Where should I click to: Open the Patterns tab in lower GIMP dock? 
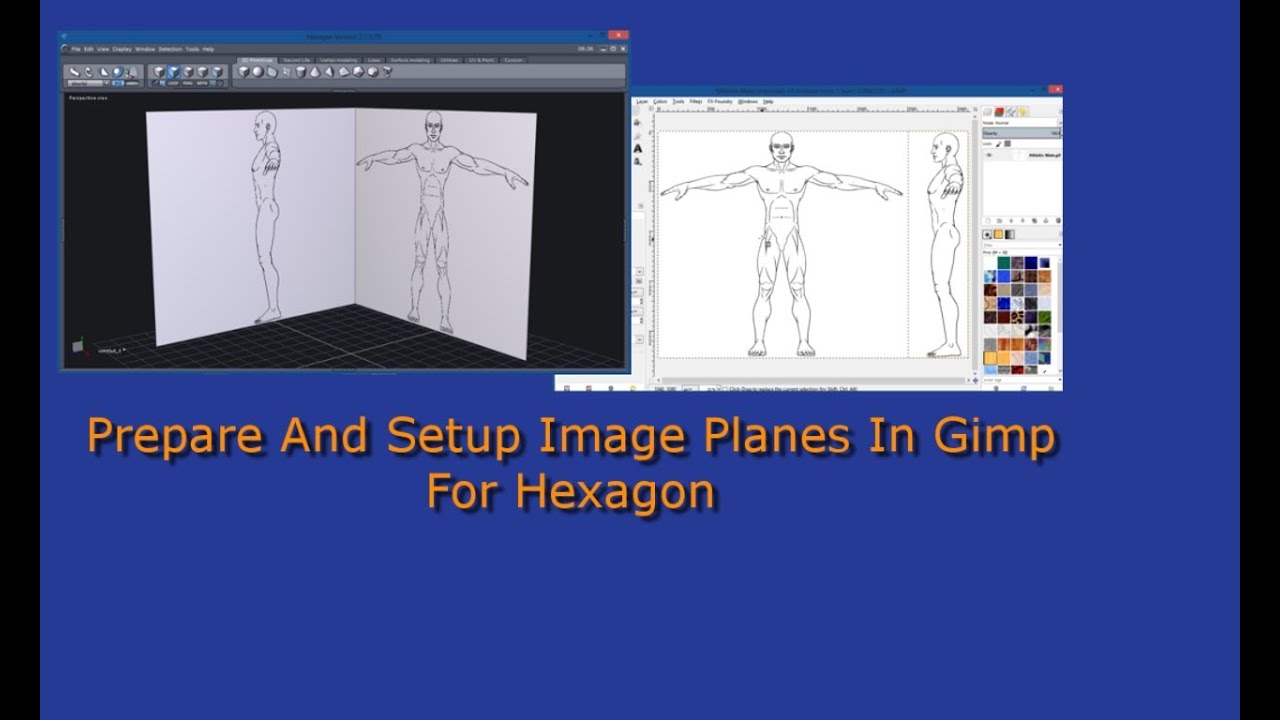[x=999, y=234]
